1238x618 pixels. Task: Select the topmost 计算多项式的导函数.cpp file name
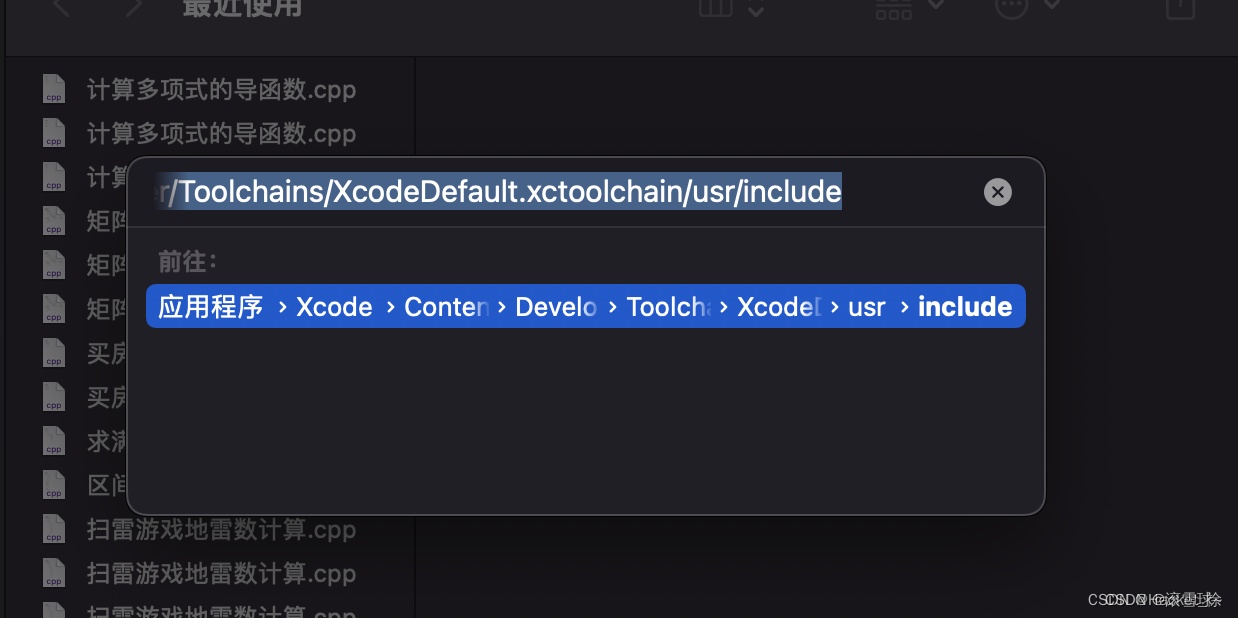pyautogui.click(x=221, y=90)
